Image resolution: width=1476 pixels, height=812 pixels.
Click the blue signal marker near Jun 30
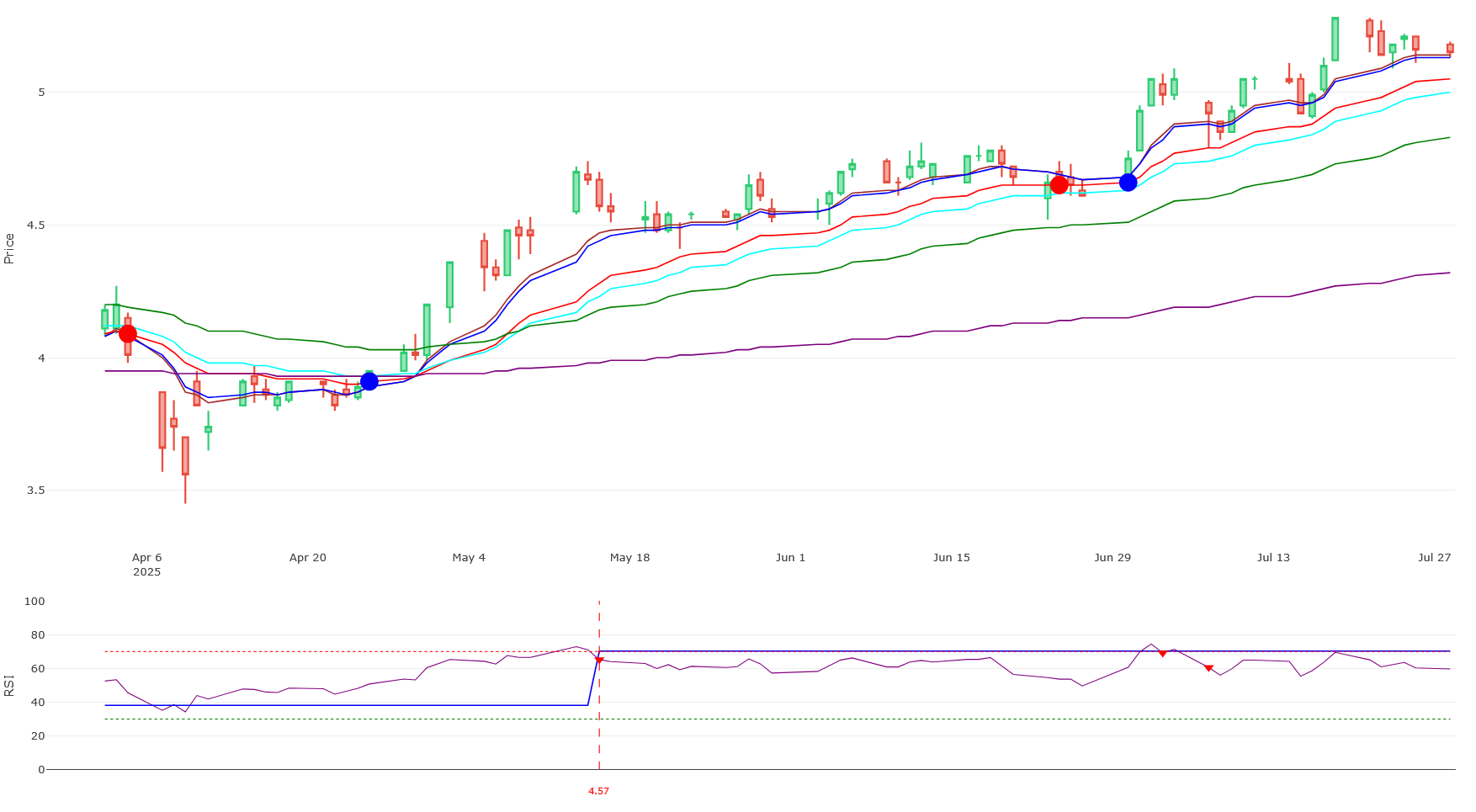[x=1128, y=182]
